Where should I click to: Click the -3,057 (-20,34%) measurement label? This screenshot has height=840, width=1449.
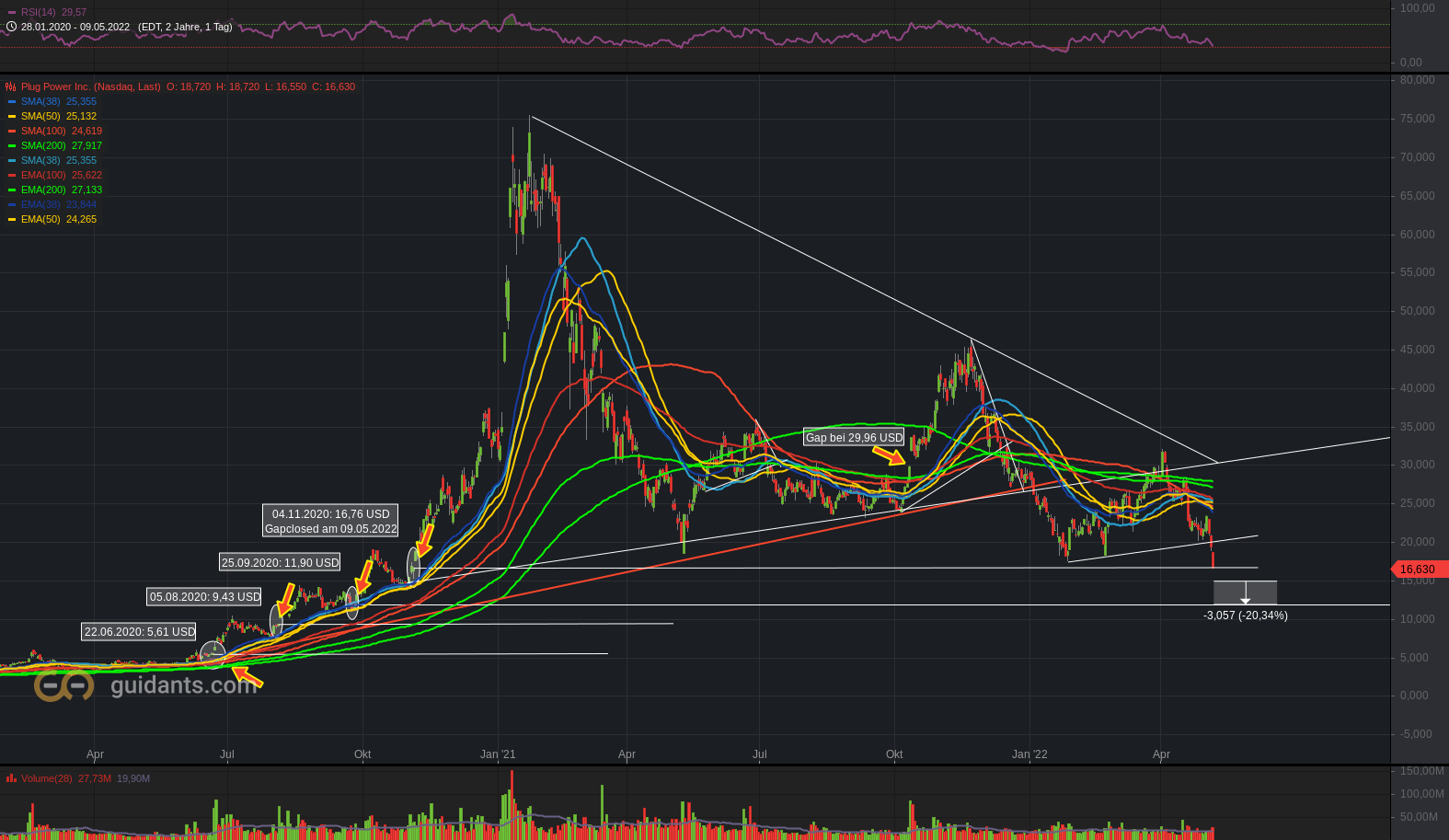point(1246,616)
